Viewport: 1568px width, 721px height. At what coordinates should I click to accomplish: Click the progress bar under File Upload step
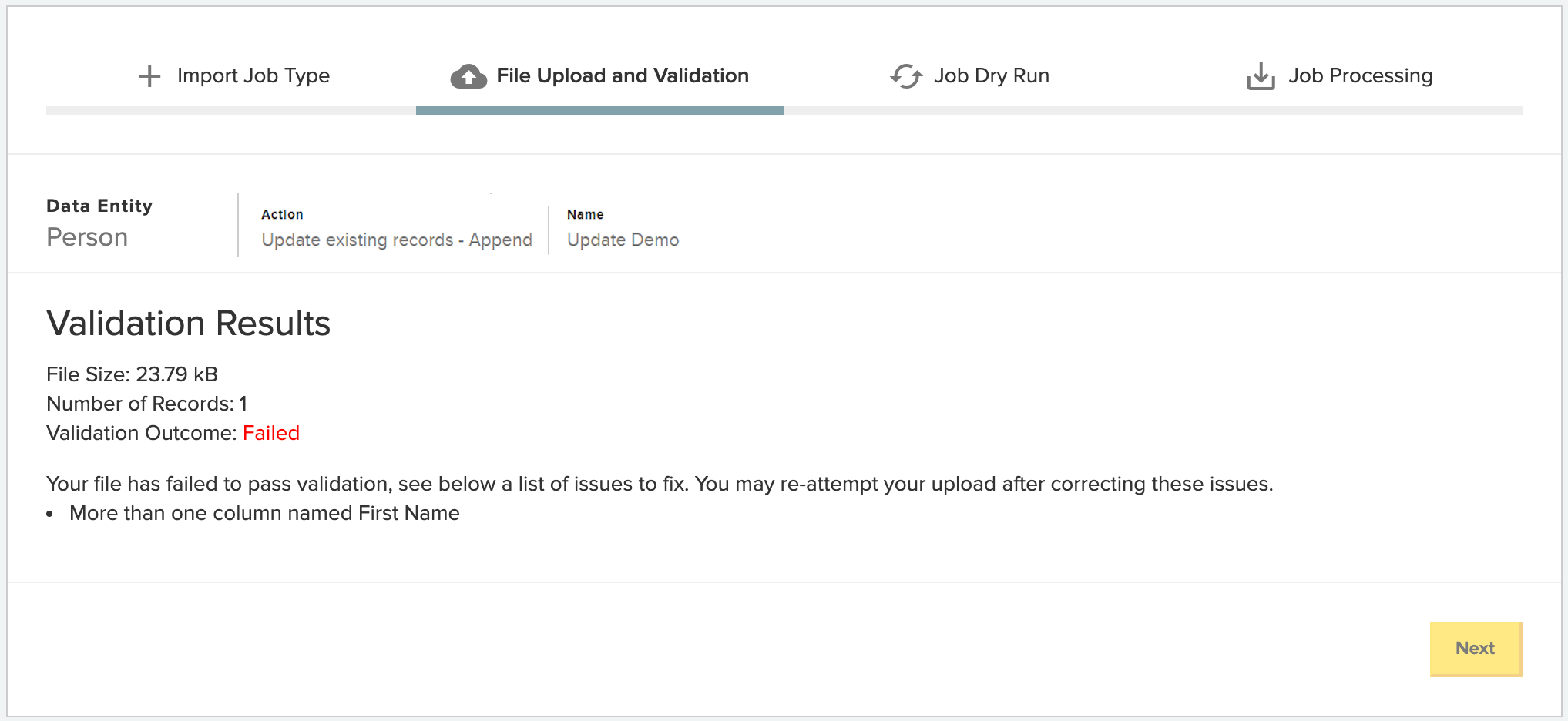[x=599, y=110]
